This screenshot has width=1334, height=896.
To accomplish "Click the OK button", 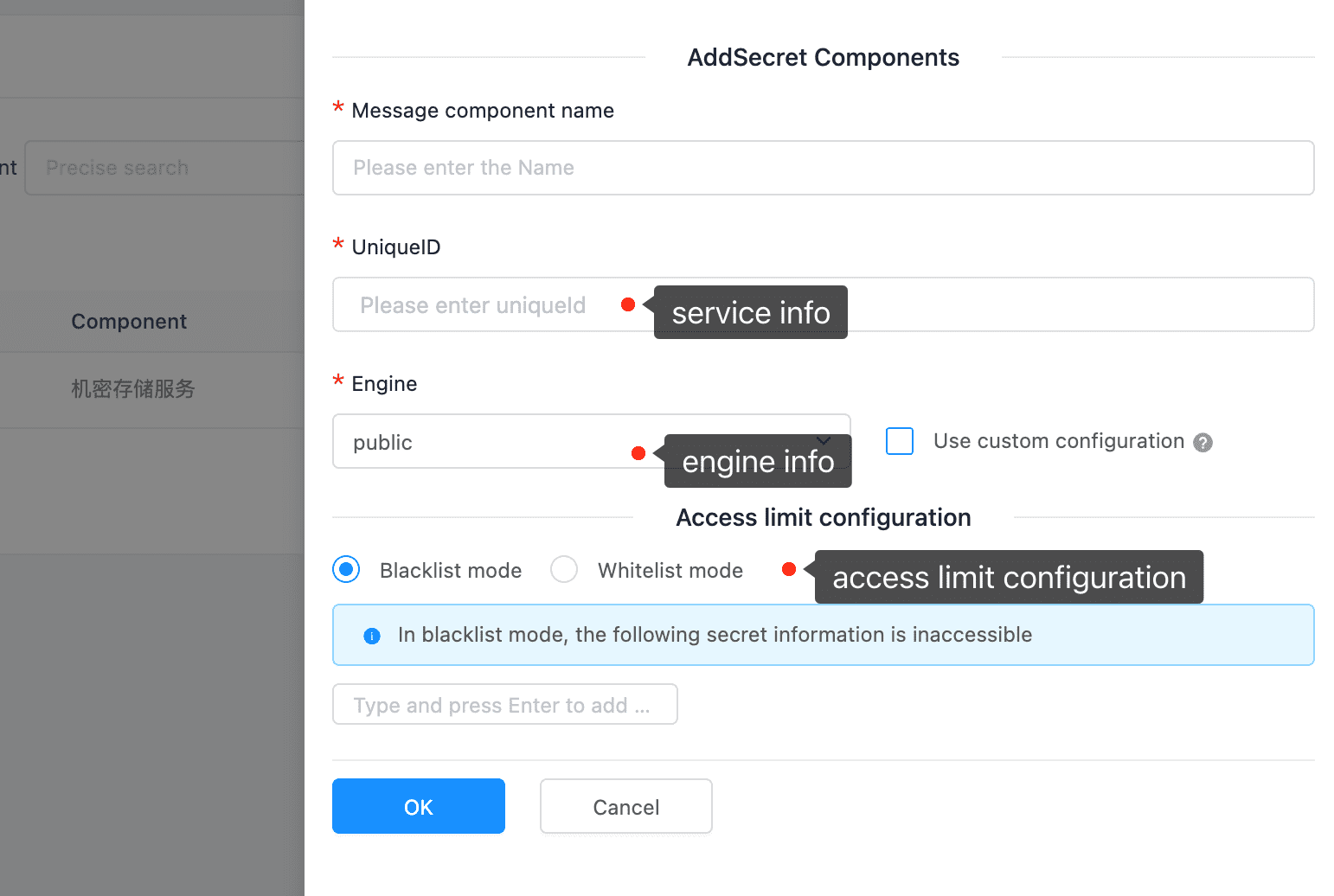I will coord(419,806).
